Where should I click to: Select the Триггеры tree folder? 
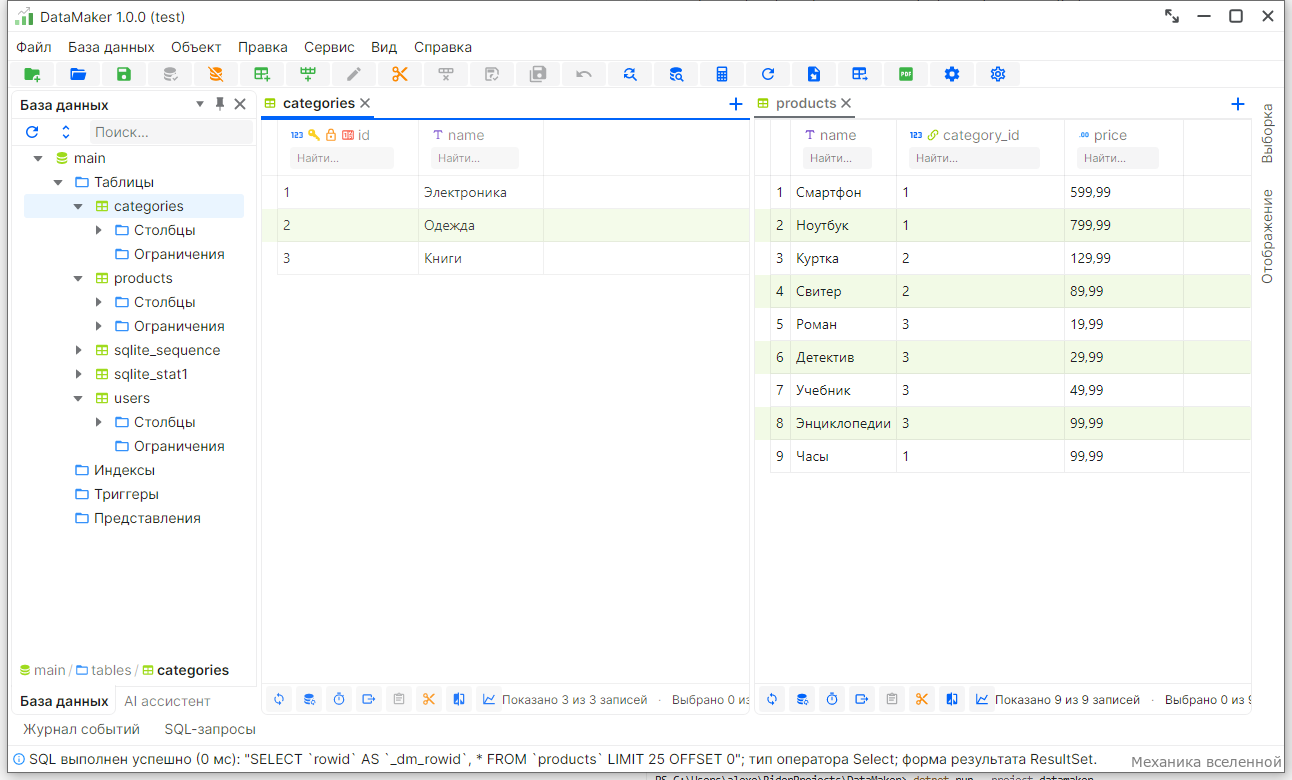point(117,494)
